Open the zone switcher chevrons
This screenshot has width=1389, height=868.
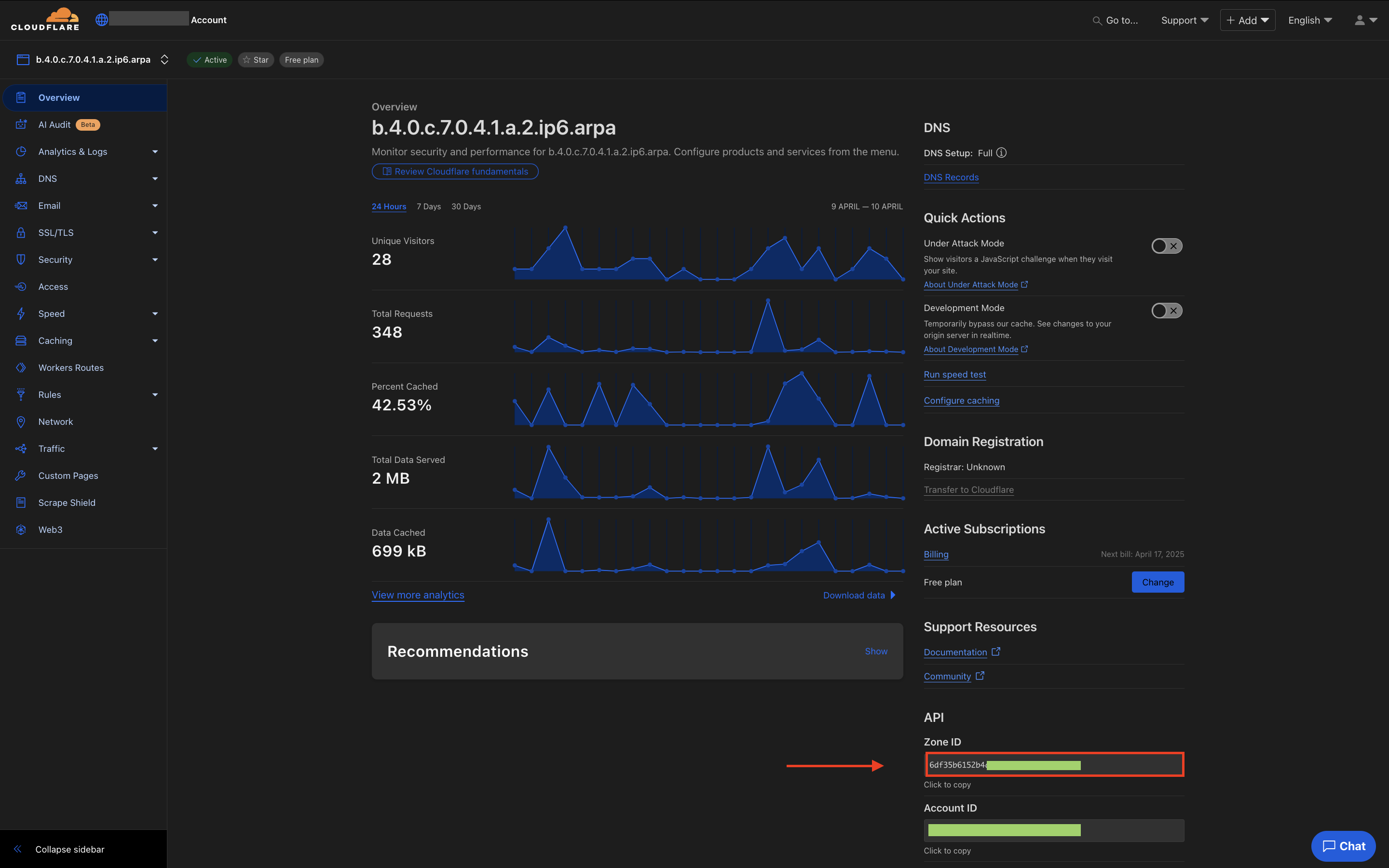pyautogui.click(x=165, y=60)
